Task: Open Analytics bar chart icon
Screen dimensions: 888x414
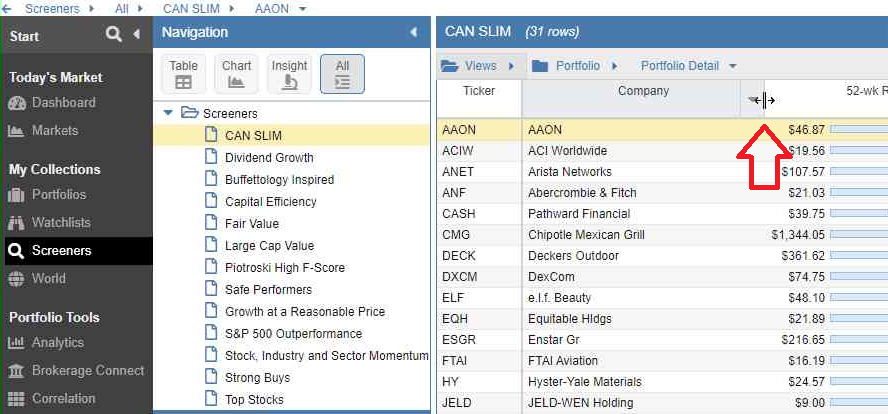Action: 16,343
